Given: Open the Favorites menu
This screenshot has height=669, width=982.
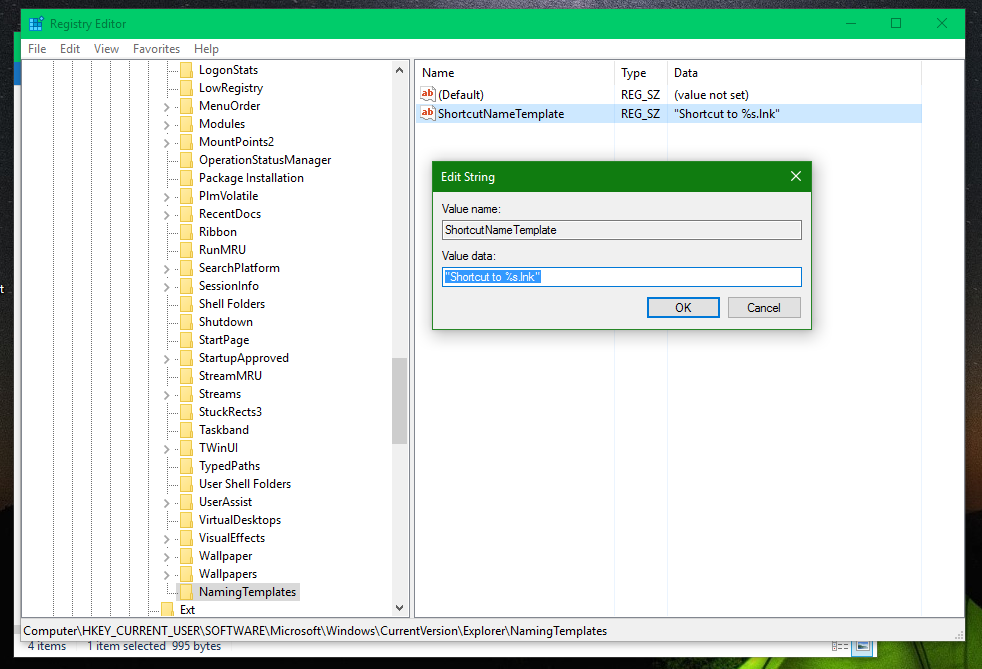Looking at the screenshot, I should tap(156, 49).
